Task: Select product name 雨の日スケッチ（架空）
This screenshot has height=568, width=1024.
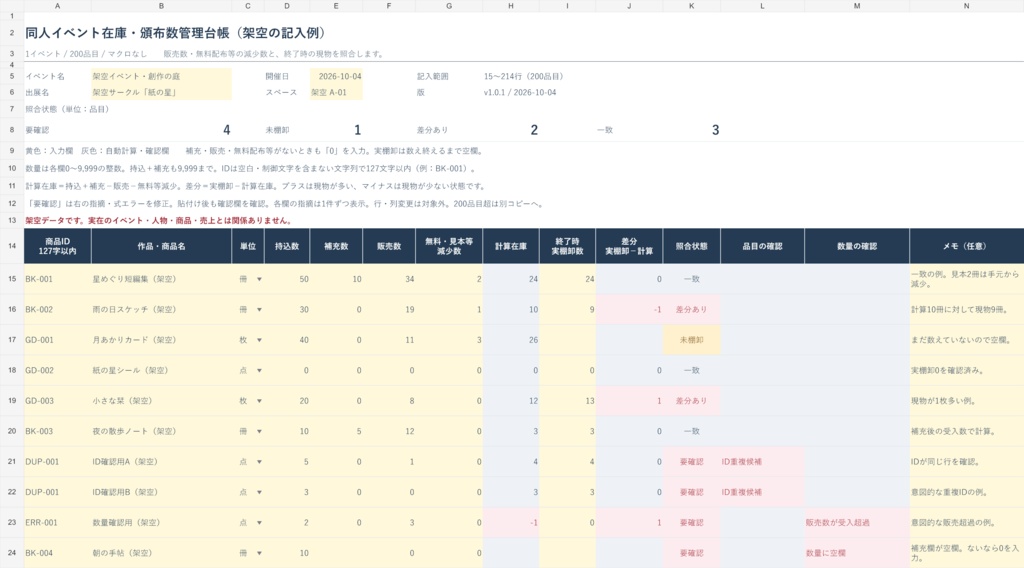Action: (x=161, y=309)
